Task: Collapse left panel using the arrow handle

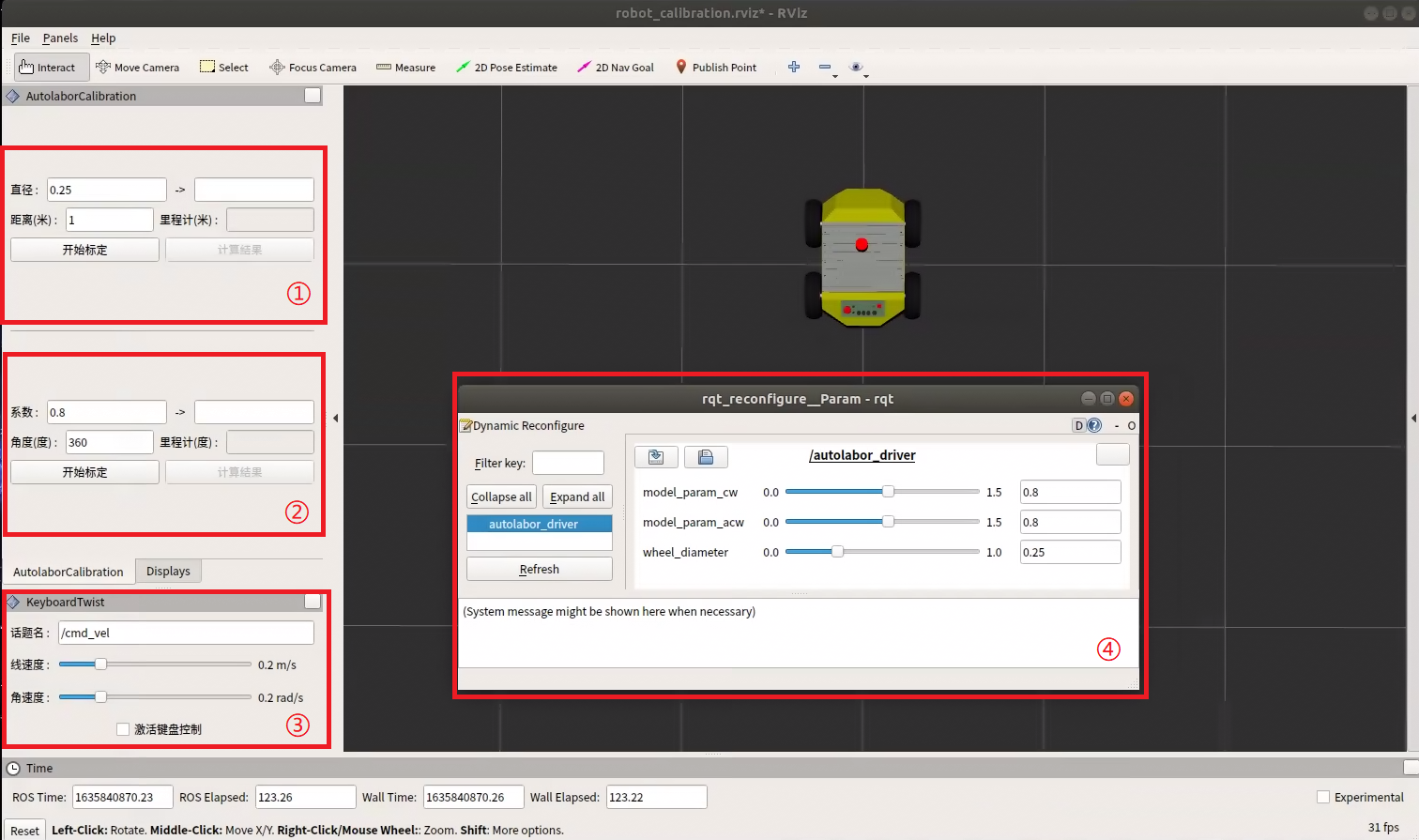Action: pos(335,419)
